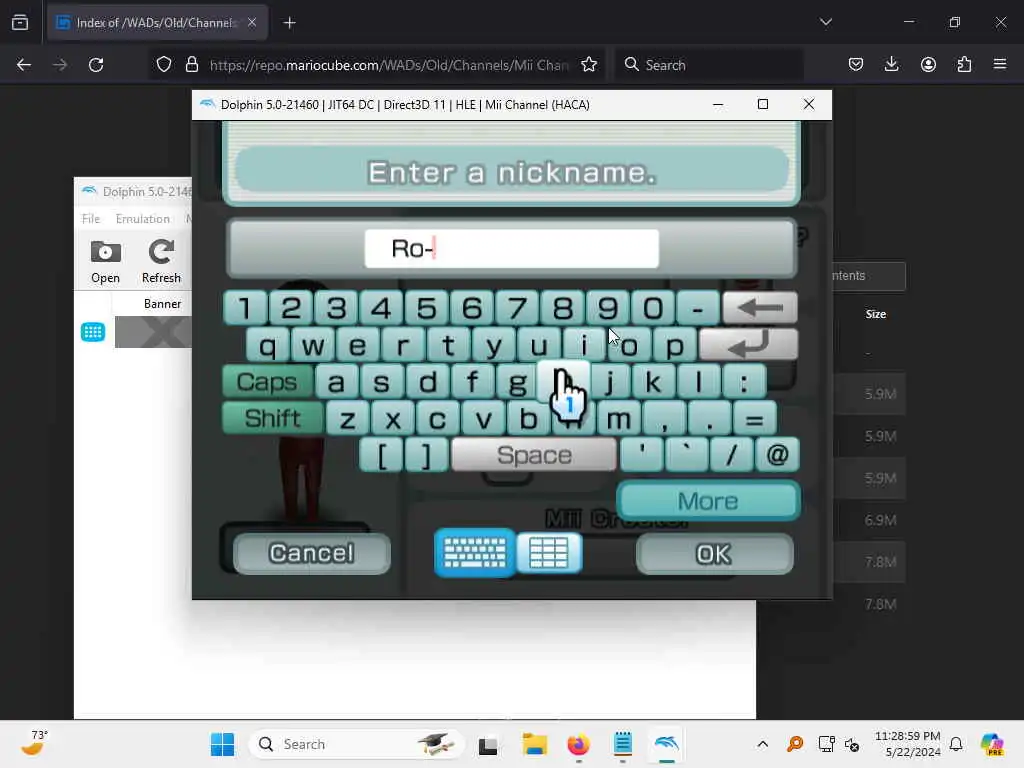Tap the letter q key
This screenshot has height=768, width=1024.
(267, 345)
